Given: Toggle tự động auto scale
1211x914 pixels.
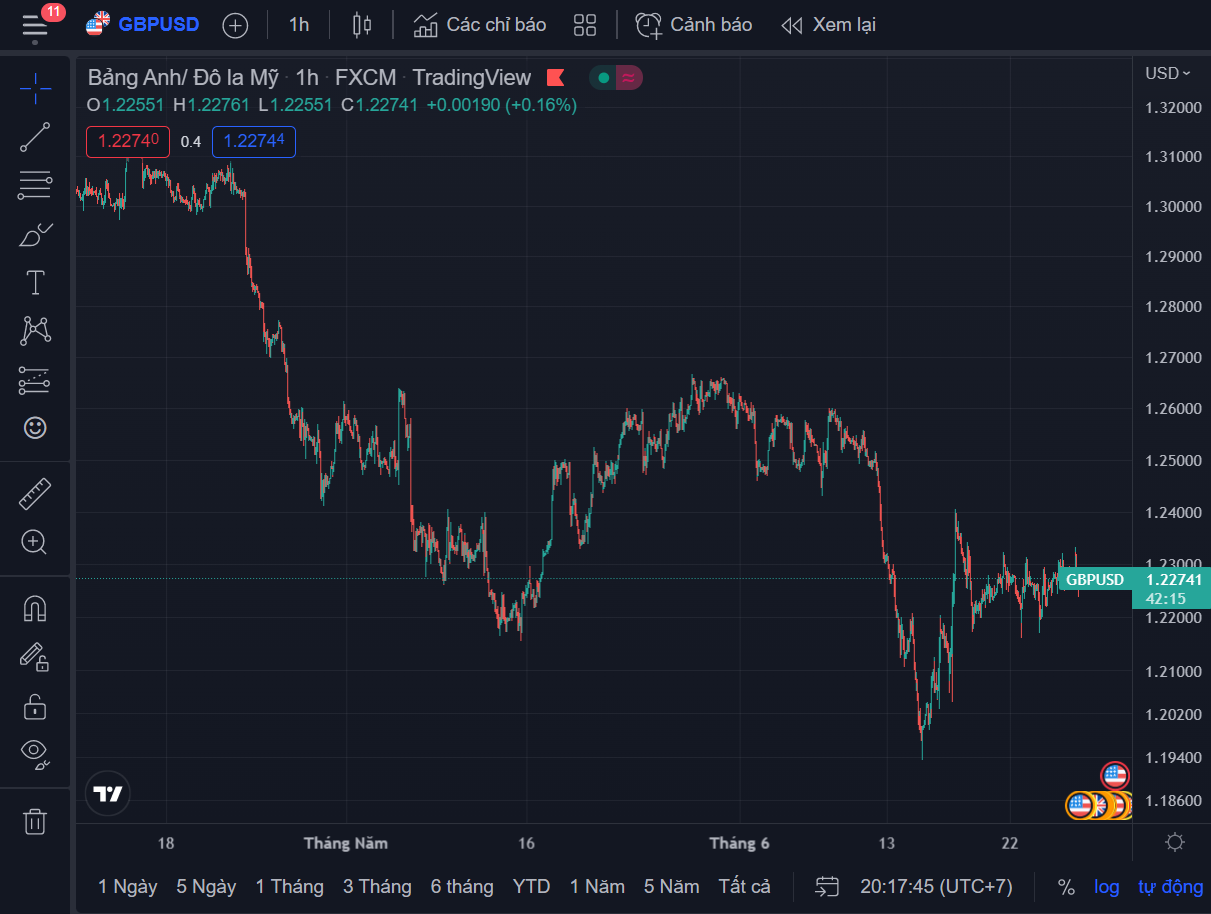Looking at the screenshot, I should (1170, 887).
